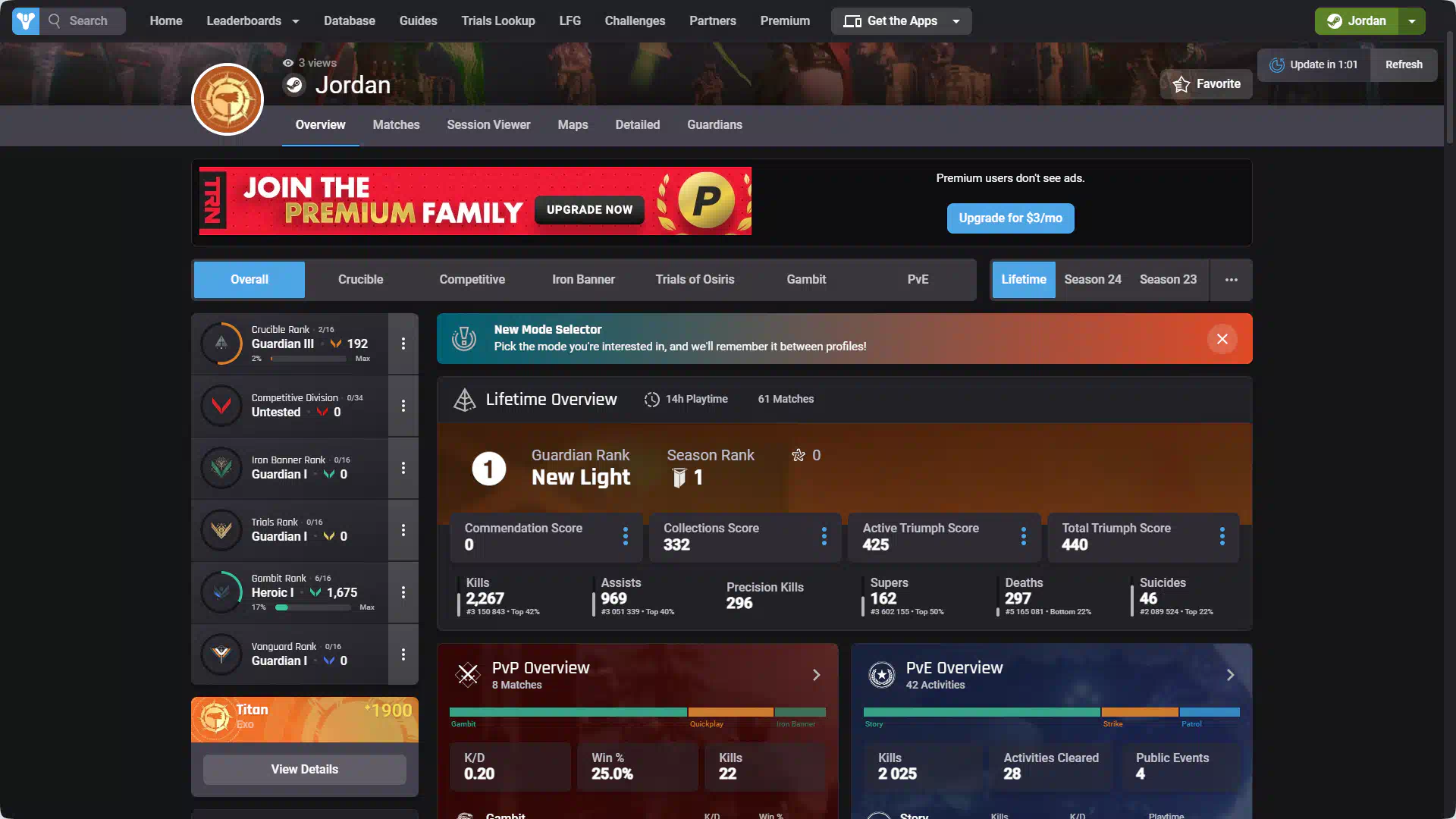Switch to Lifetime stats period
The width and height of the screenshot is (1456, 819).
coord(1024,280)
